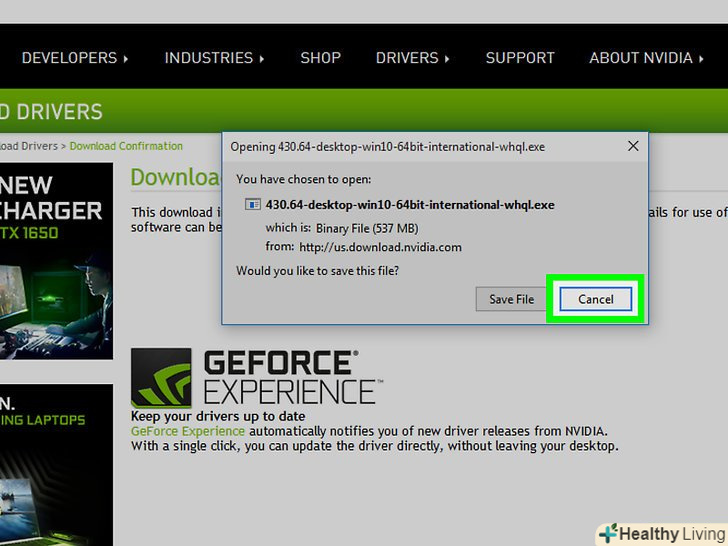Click the file name 430.64-desktop-win10-64bit-international-whql.exe text

click(410, 205)
